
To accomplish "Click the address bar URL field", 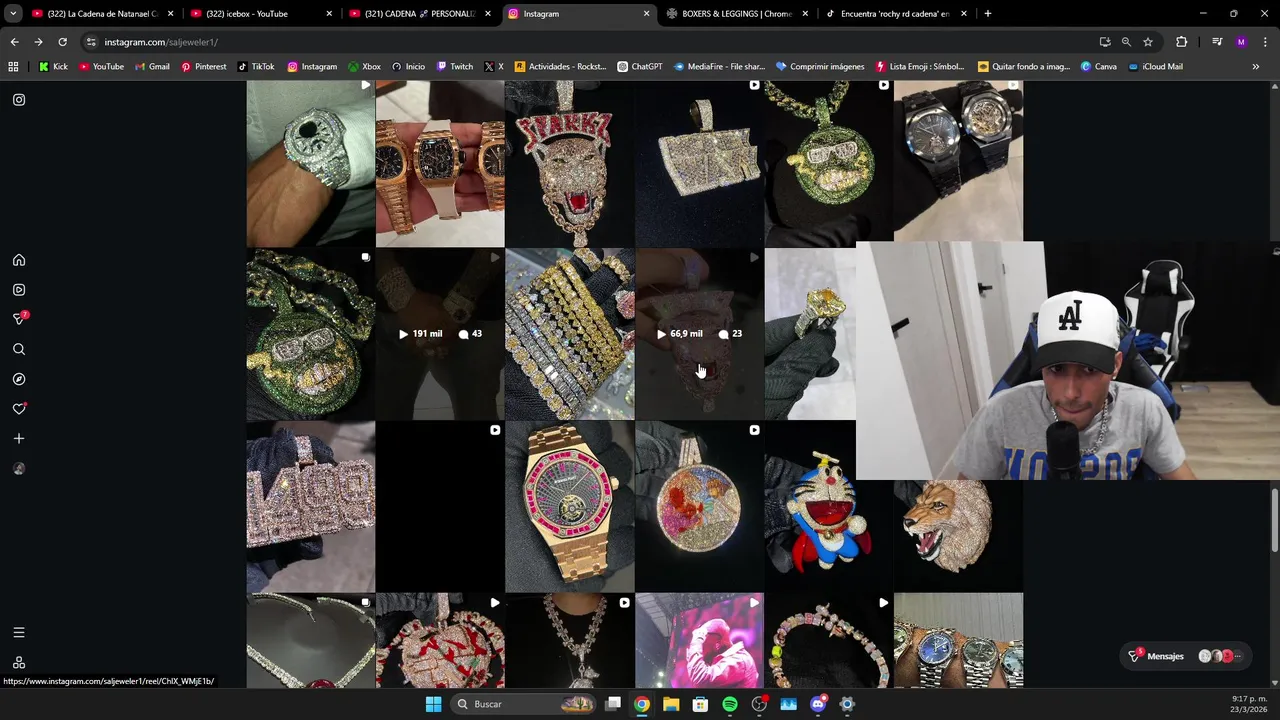I will point(590,42).
